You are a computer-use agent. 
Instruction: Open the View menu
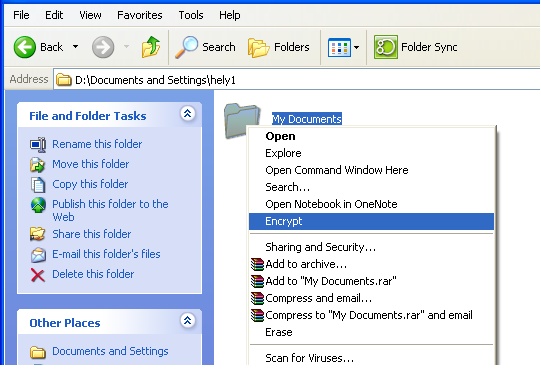click(x=90, y=15)
